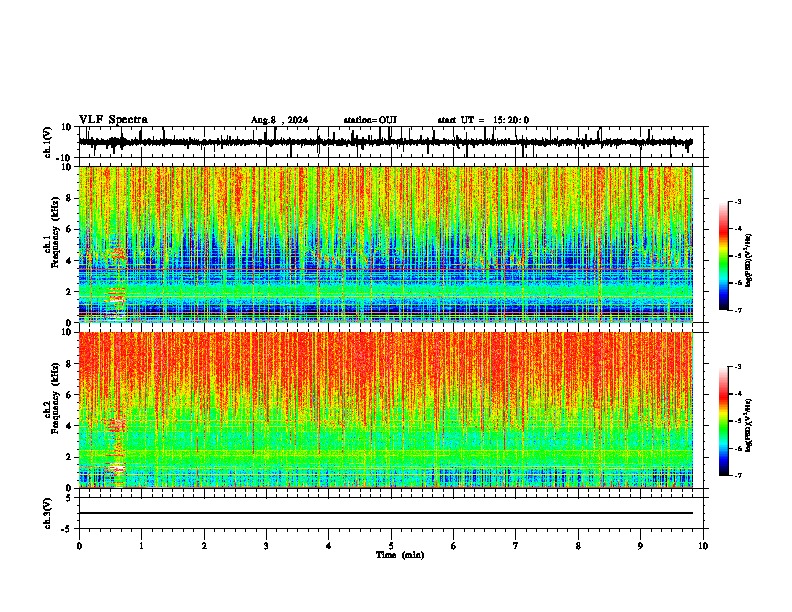The height and width of the screenshot is (612, 792).
Task: Click the ch.3 flat voltage line plot
Action: click(386, 513)
